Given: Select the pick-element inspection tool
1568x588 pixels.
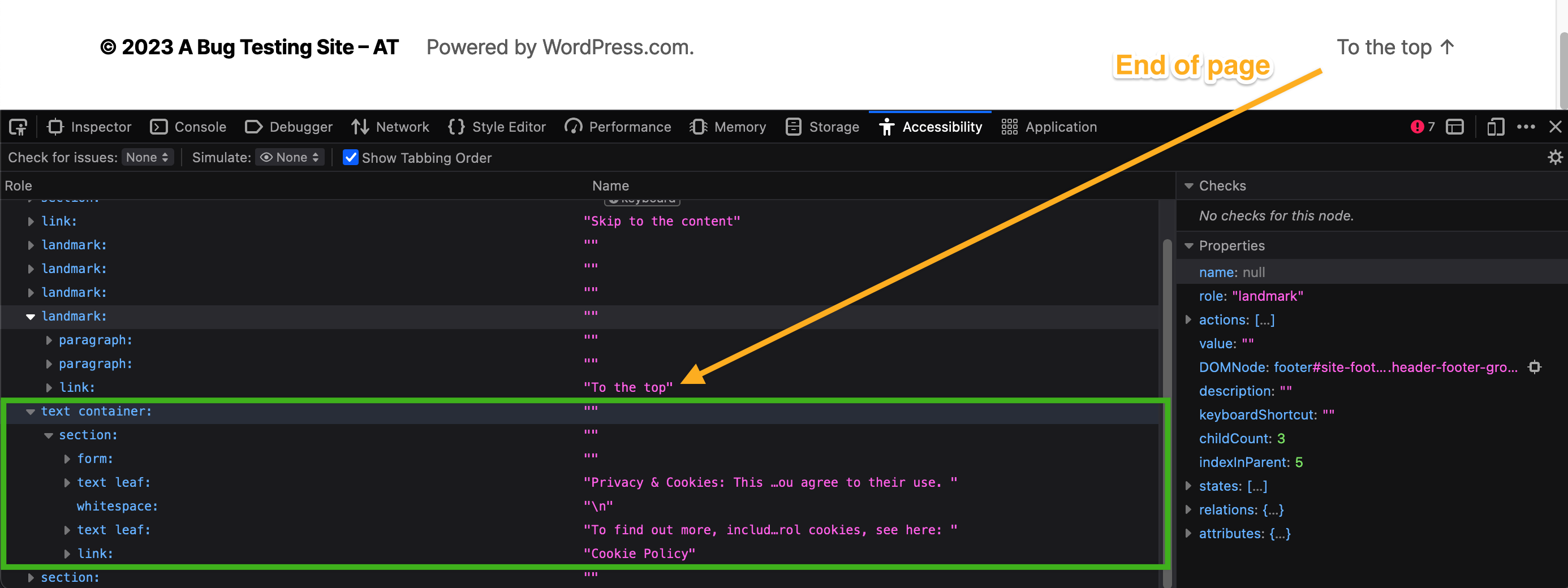Looking at the screenshot, I should pos(18,127).
